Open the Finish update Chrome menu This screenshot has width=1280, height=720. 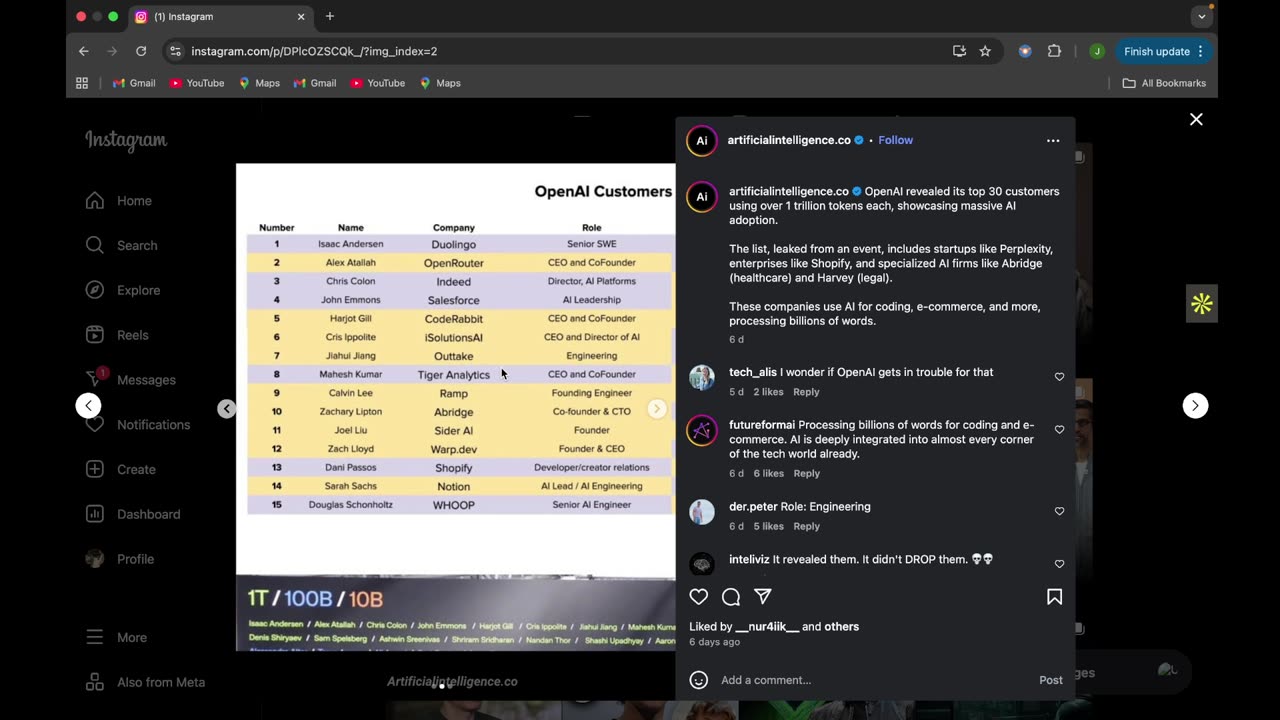1163,51
